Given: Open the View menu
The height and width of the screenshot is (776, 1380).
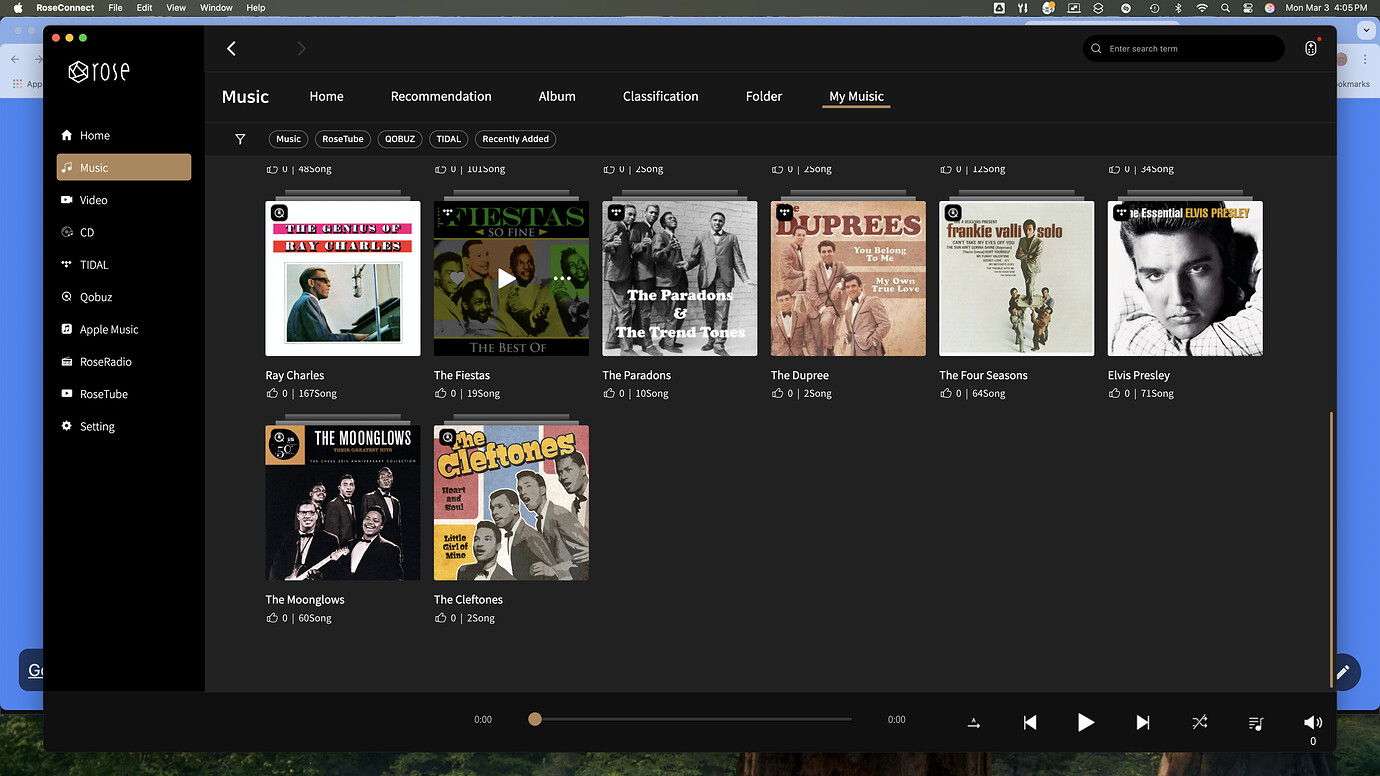Looking at the screenshot, I should coord(176,7).
